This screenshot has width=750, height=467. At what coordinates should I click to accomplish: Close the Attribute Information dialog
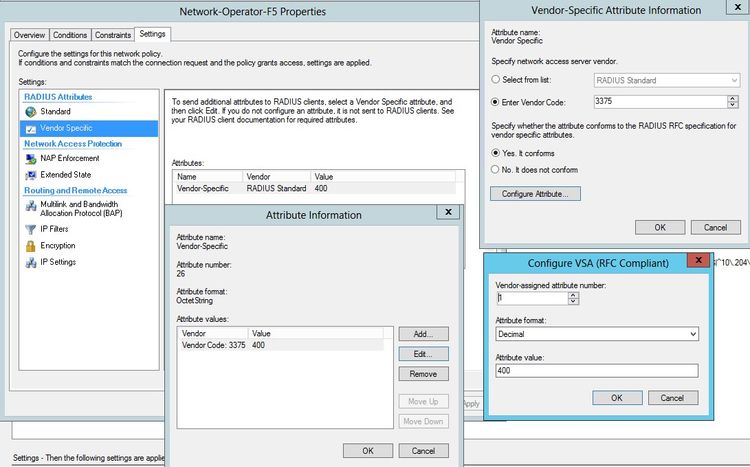pyautogui.click(x=448, y=212)
